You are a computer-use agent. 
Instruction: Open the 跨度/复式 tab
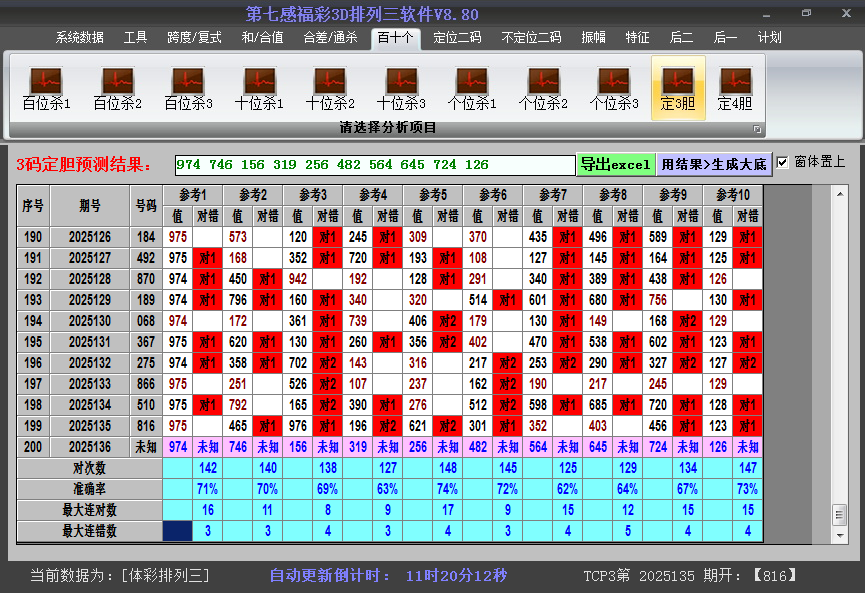point(194,38)
